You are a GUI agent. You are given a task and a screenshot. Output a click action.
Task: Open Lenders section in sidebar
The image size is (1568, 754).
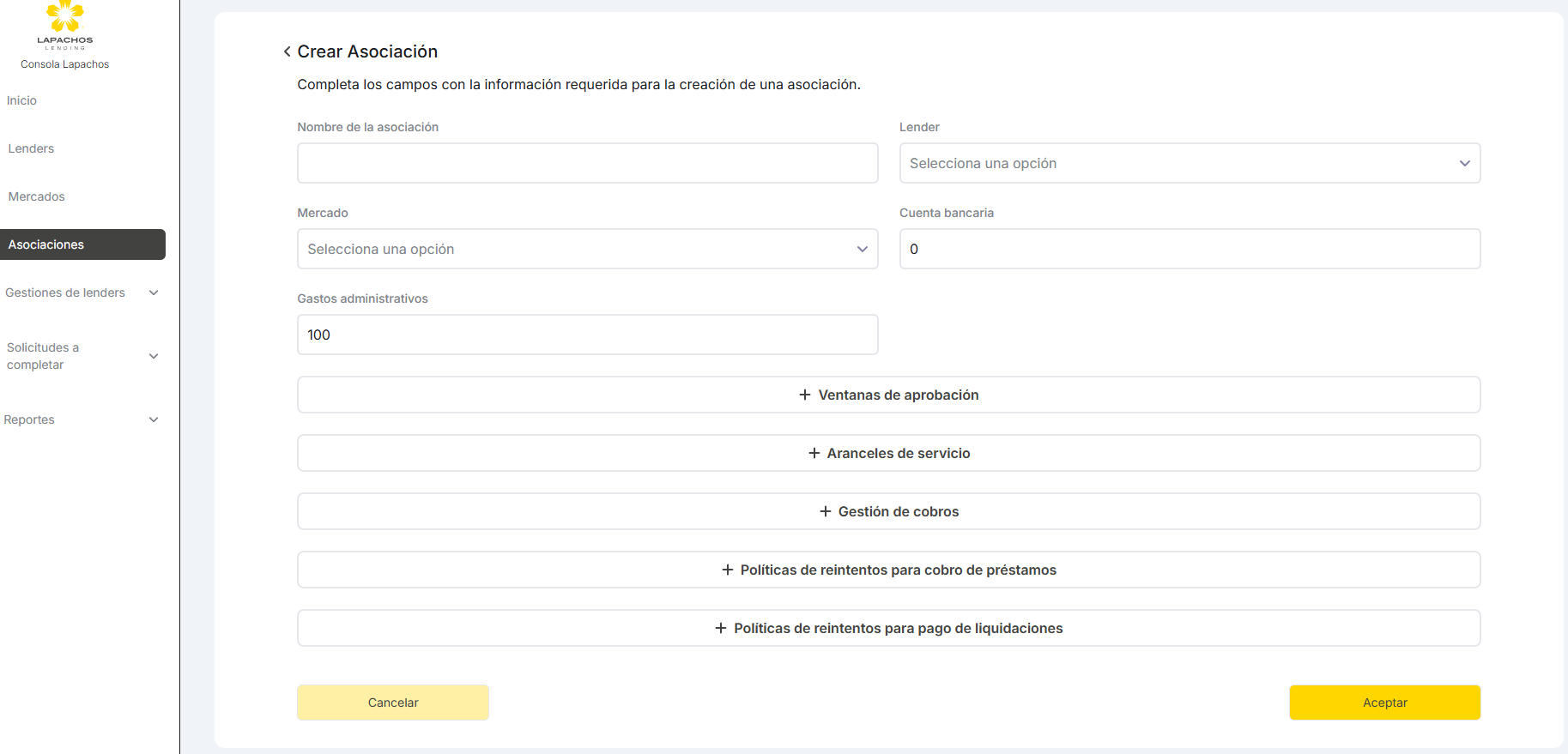tap(32, 148)
